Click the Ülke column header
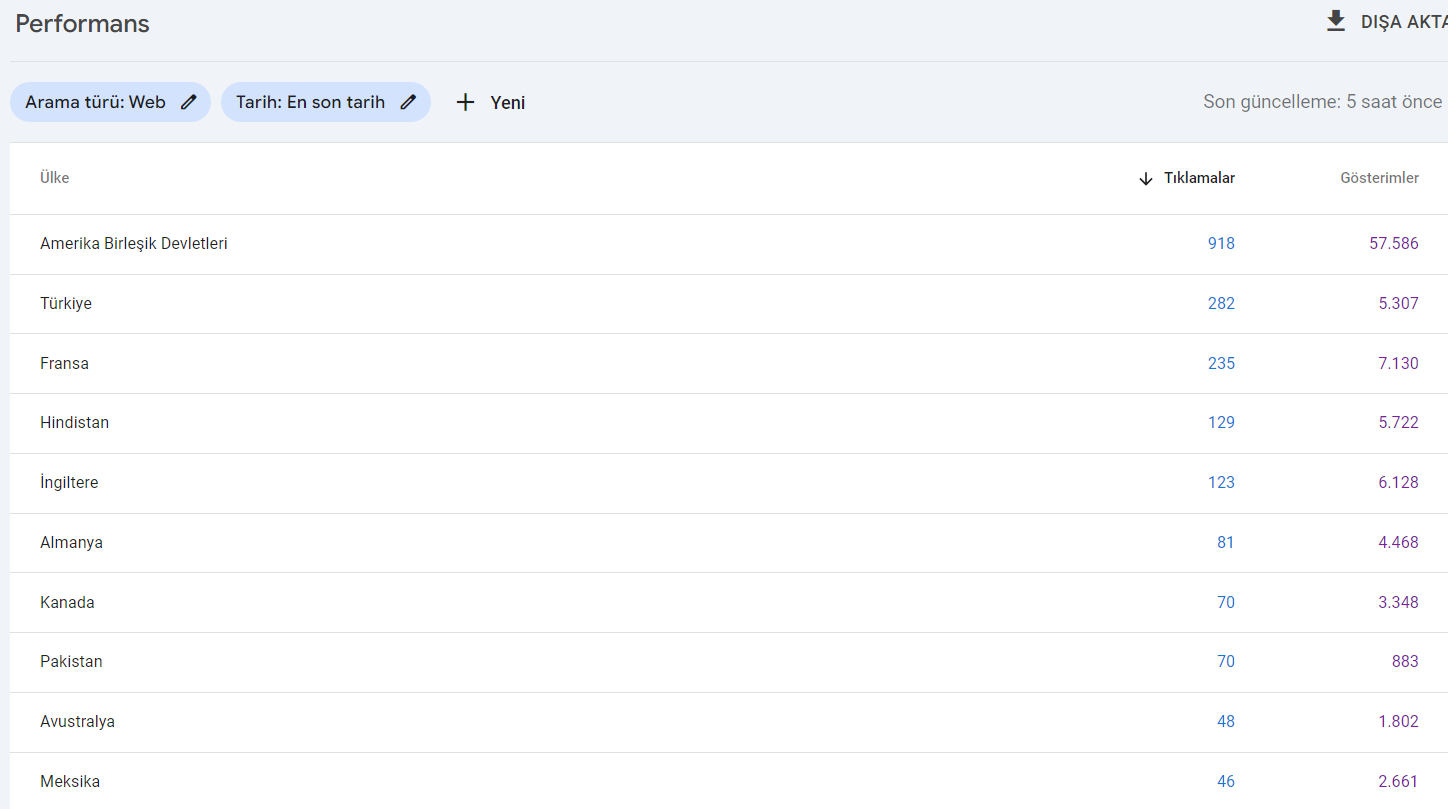The width and height of the screenshot is (1448, 809). [x=55, y=178]
